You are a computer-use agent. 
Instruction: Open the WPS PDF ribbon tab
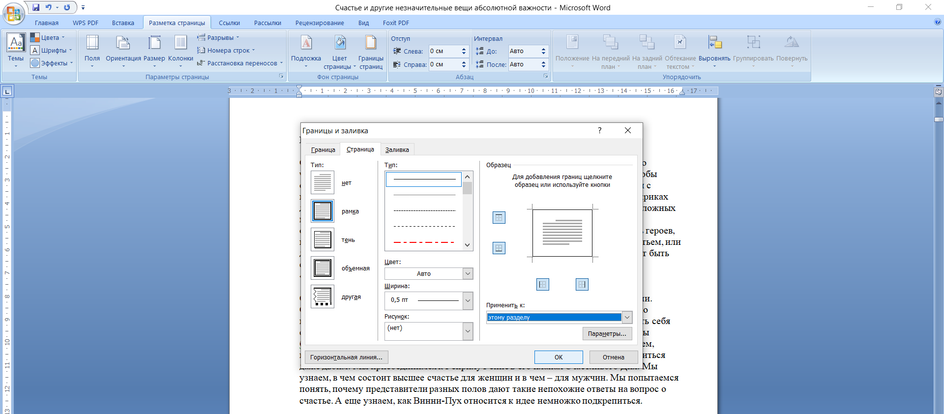[x=85, y=23]
